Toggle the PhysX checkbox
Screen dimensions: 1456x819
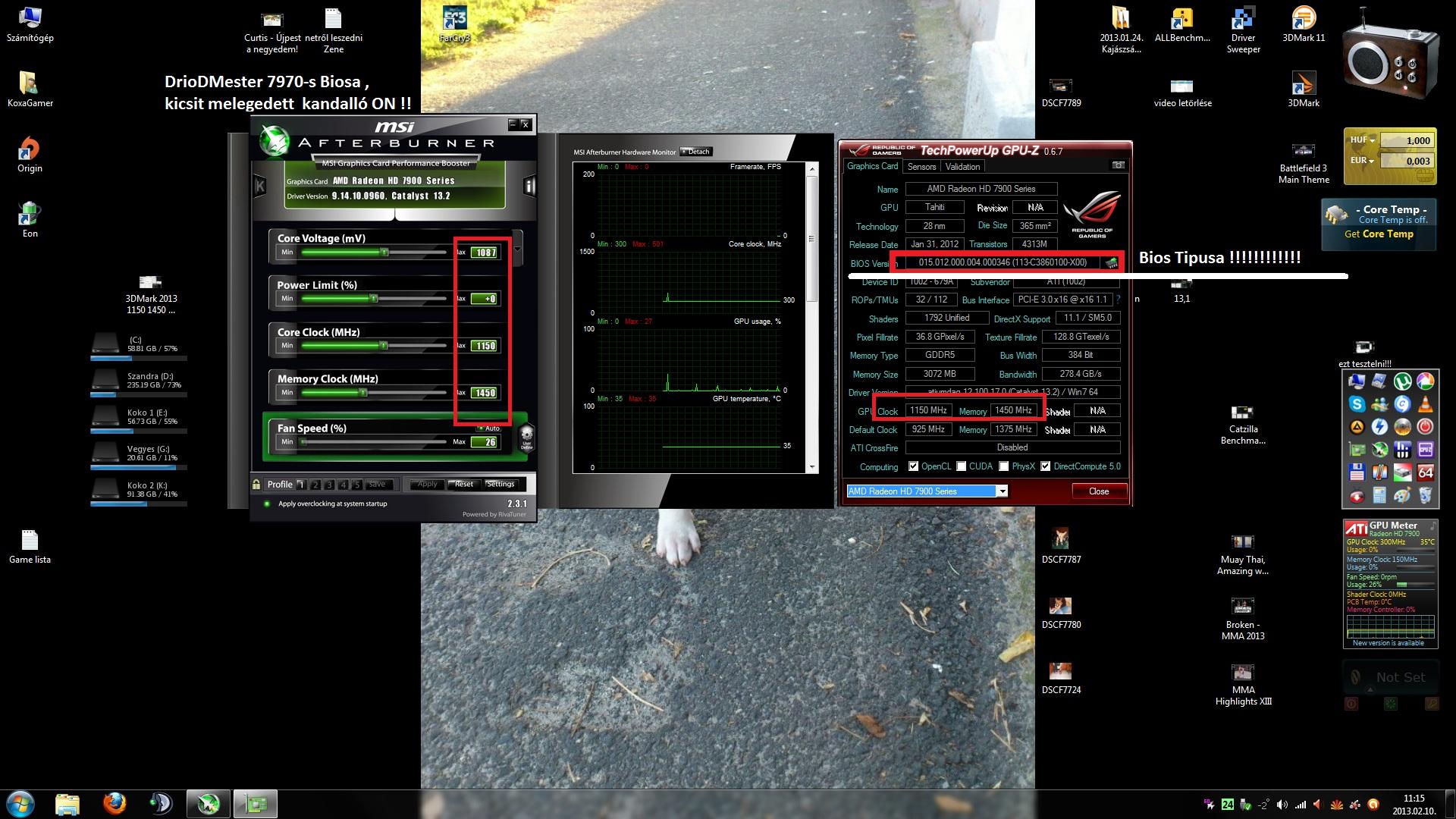[x=1004, y=466]
